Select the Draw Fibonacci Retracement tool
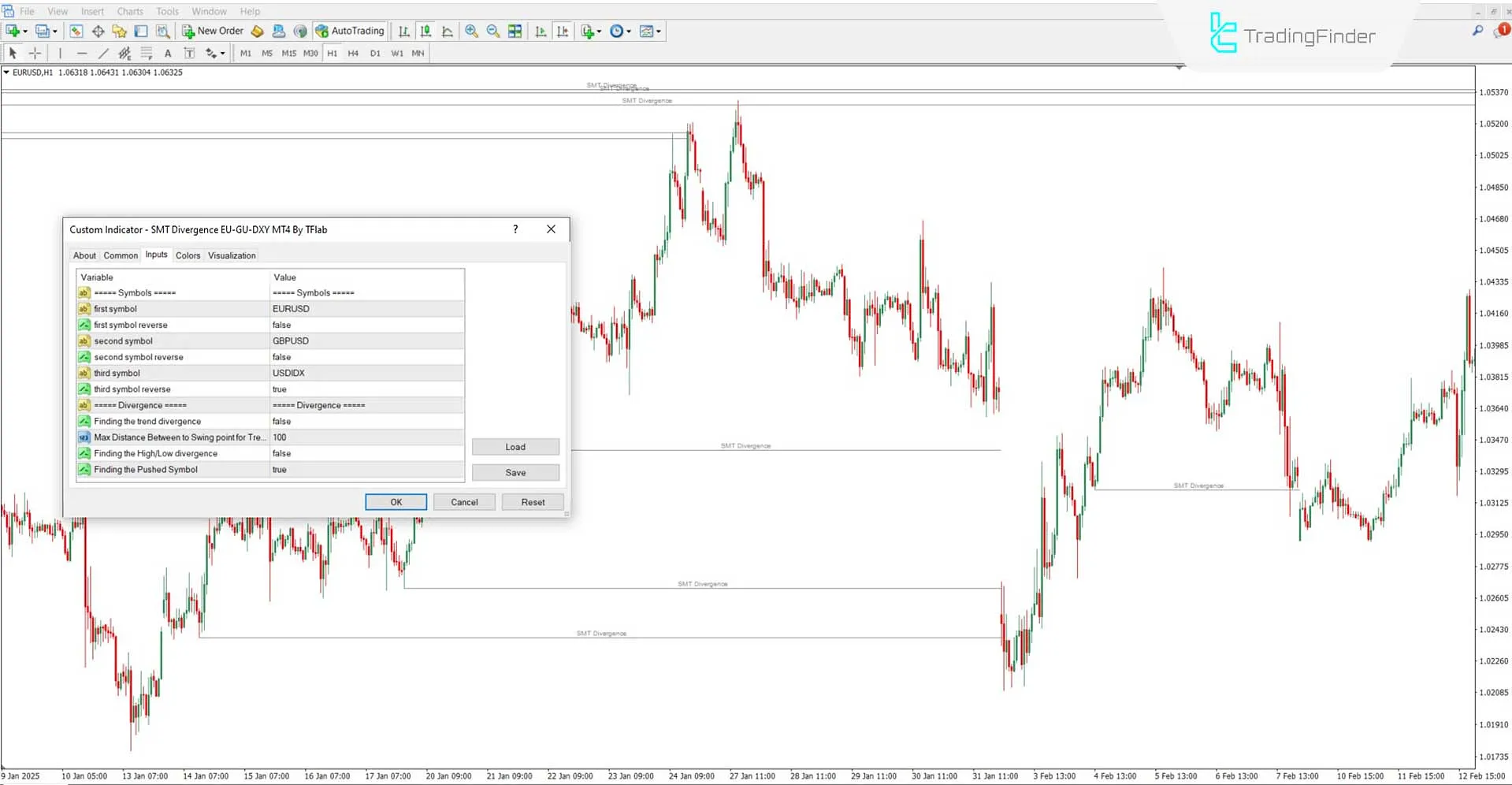The width and height of the screenshot is (1512, 785). (147, 53)
